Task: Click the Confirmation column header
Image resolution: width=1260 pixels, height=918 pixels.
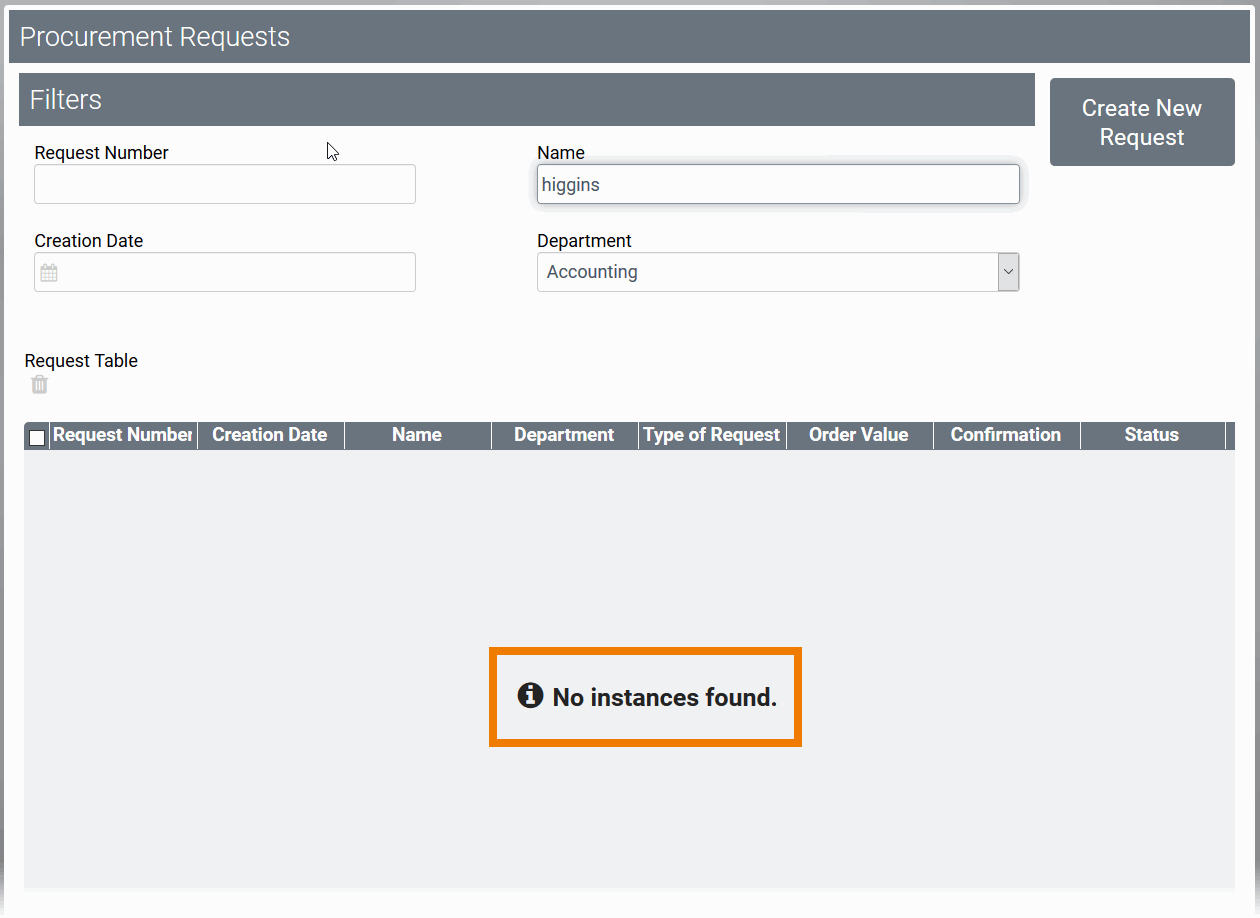Action: [x=1005, y=435]
